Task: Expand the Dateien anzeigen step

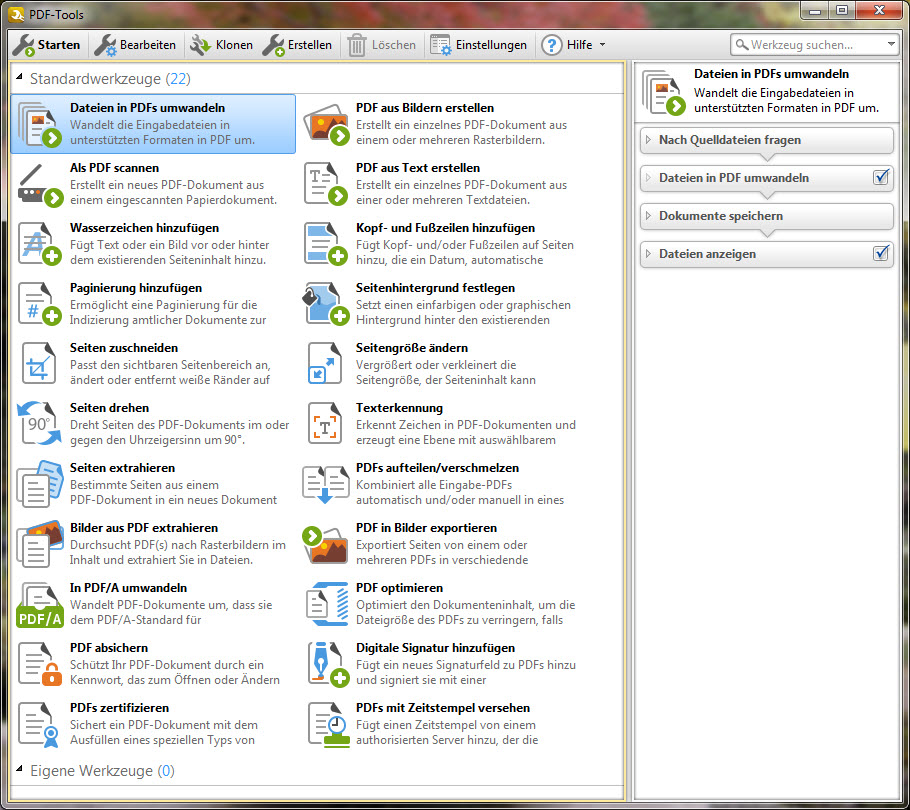Action: (649, 254)
